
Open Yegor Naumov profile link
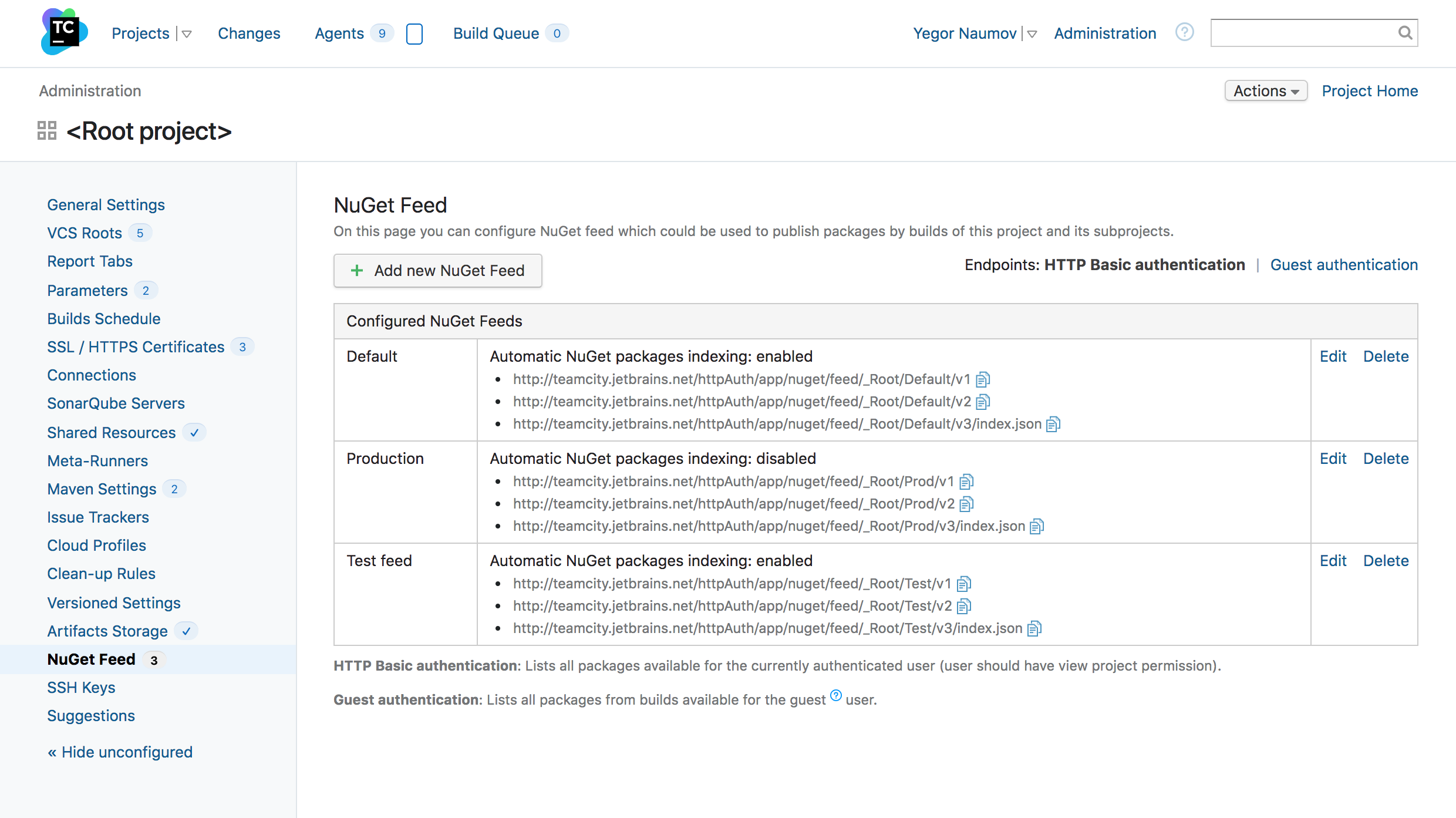tap(965, 33)
